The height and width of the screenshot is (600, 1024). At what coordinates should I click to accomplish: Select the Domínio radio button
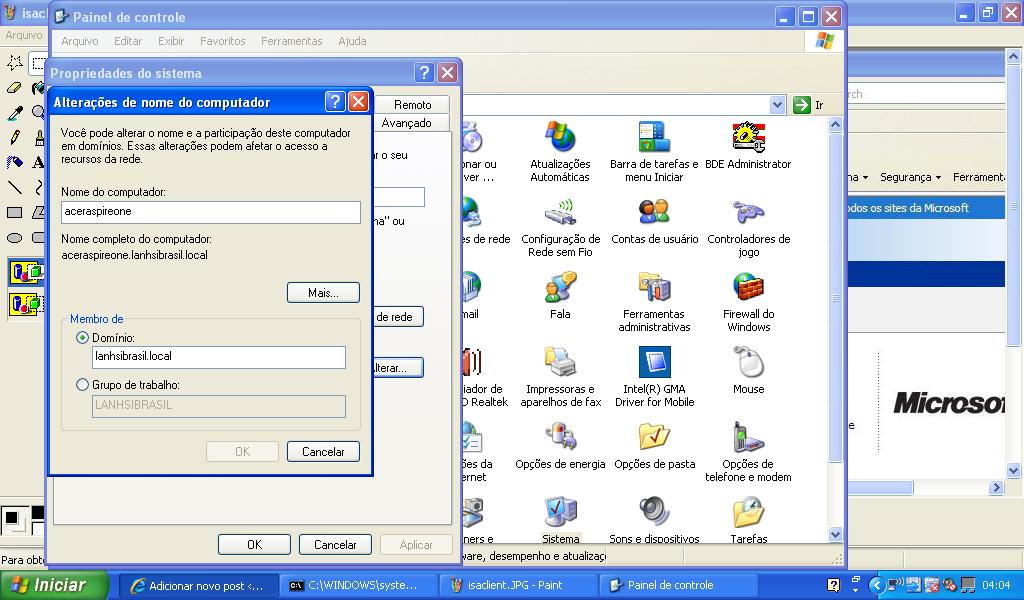pyautogui.click(x=83, y=338)
